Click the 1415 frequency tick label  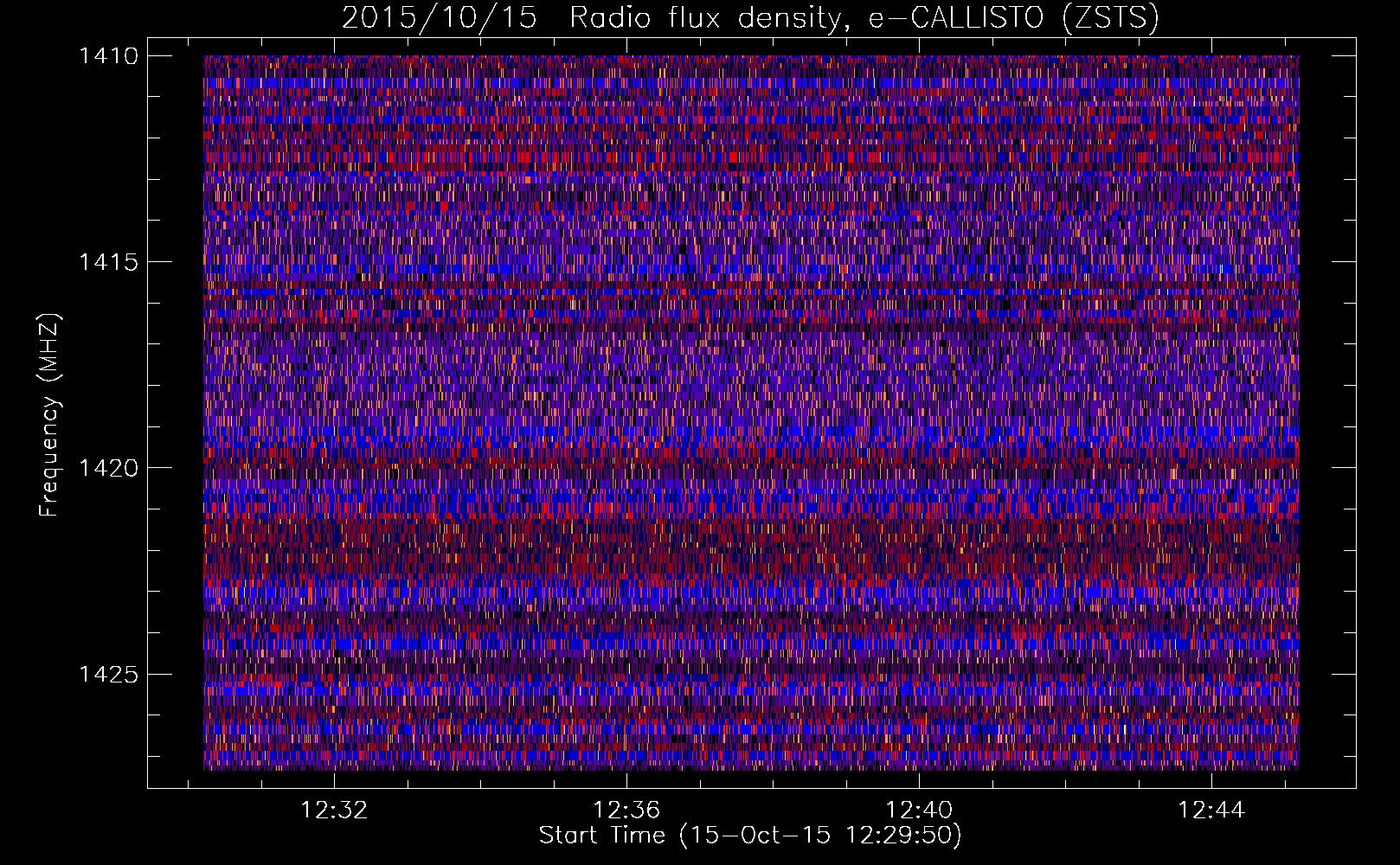[x=109, y=262]
